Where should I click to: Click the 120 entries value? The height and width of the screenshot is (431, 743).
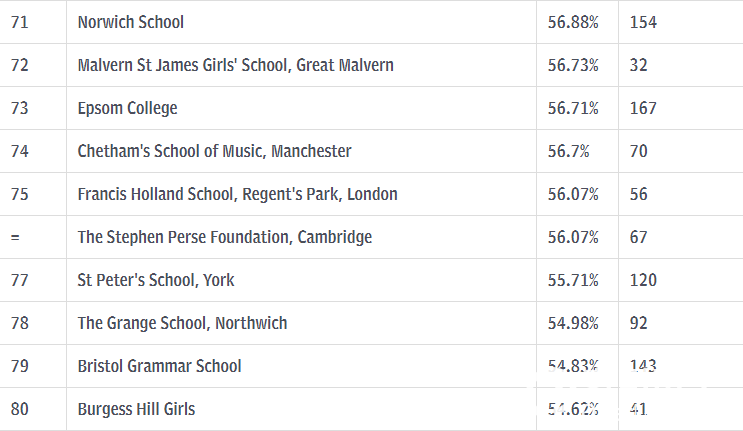[x=643, y=280]
